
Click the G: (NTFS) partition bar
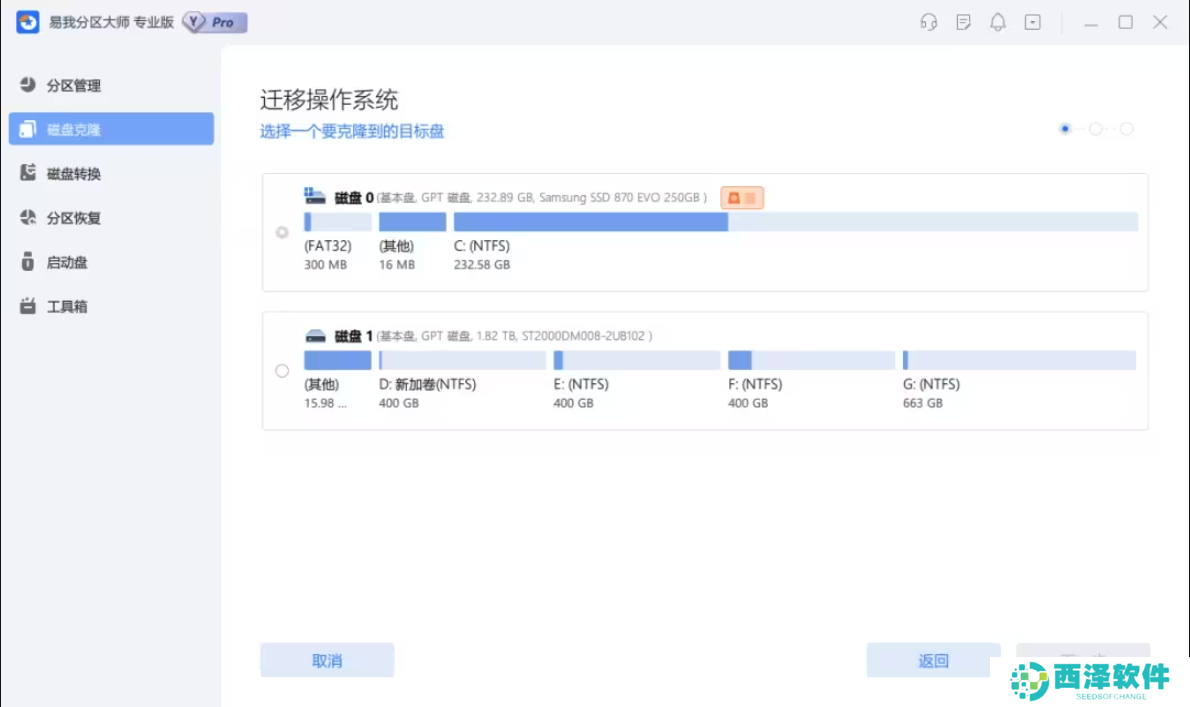[1019, 360]
